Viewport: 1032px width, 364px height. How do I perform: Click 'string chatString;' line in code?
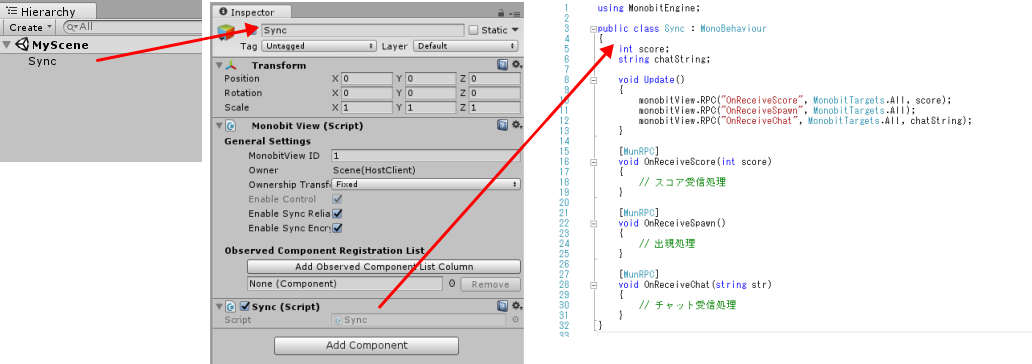(664, 59)
